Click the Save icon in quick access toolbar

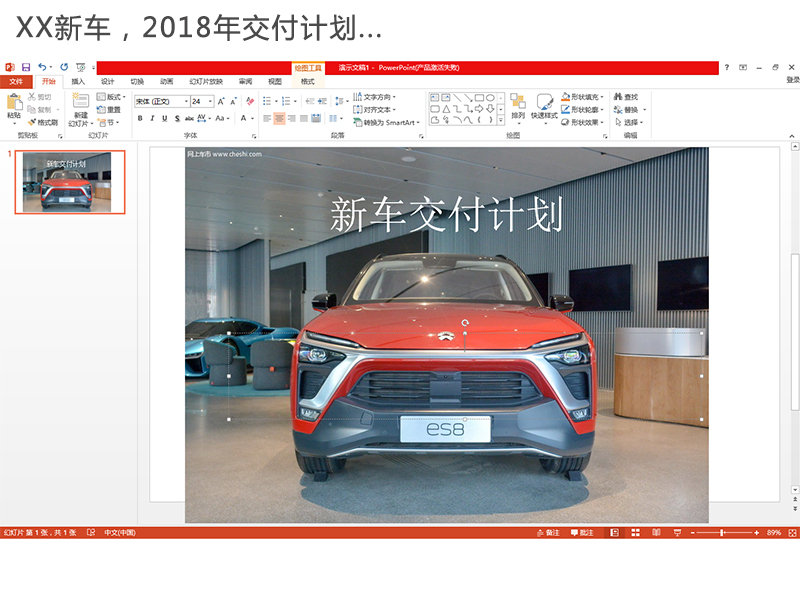26,67
